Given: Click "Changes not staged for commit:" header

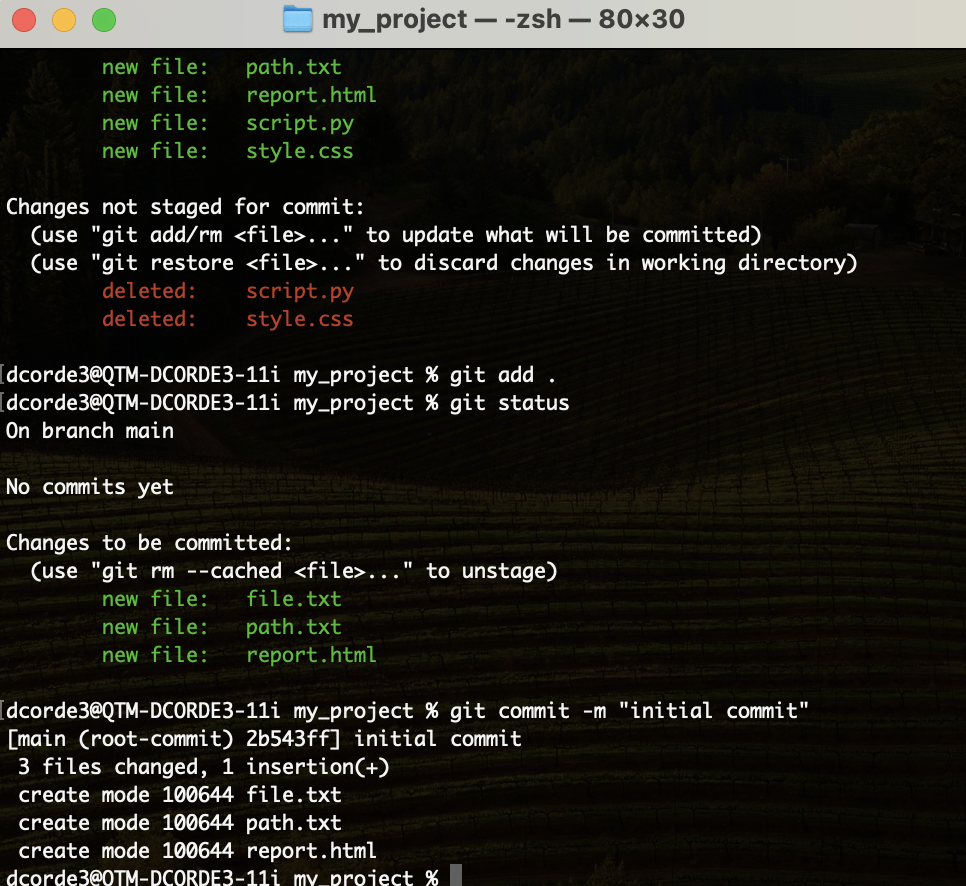Looking at the screenshot, I should 185,207.
